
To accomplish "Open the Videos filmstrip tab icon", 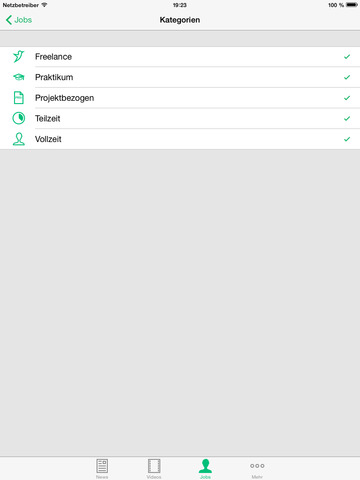I will [x=154, y=466].
